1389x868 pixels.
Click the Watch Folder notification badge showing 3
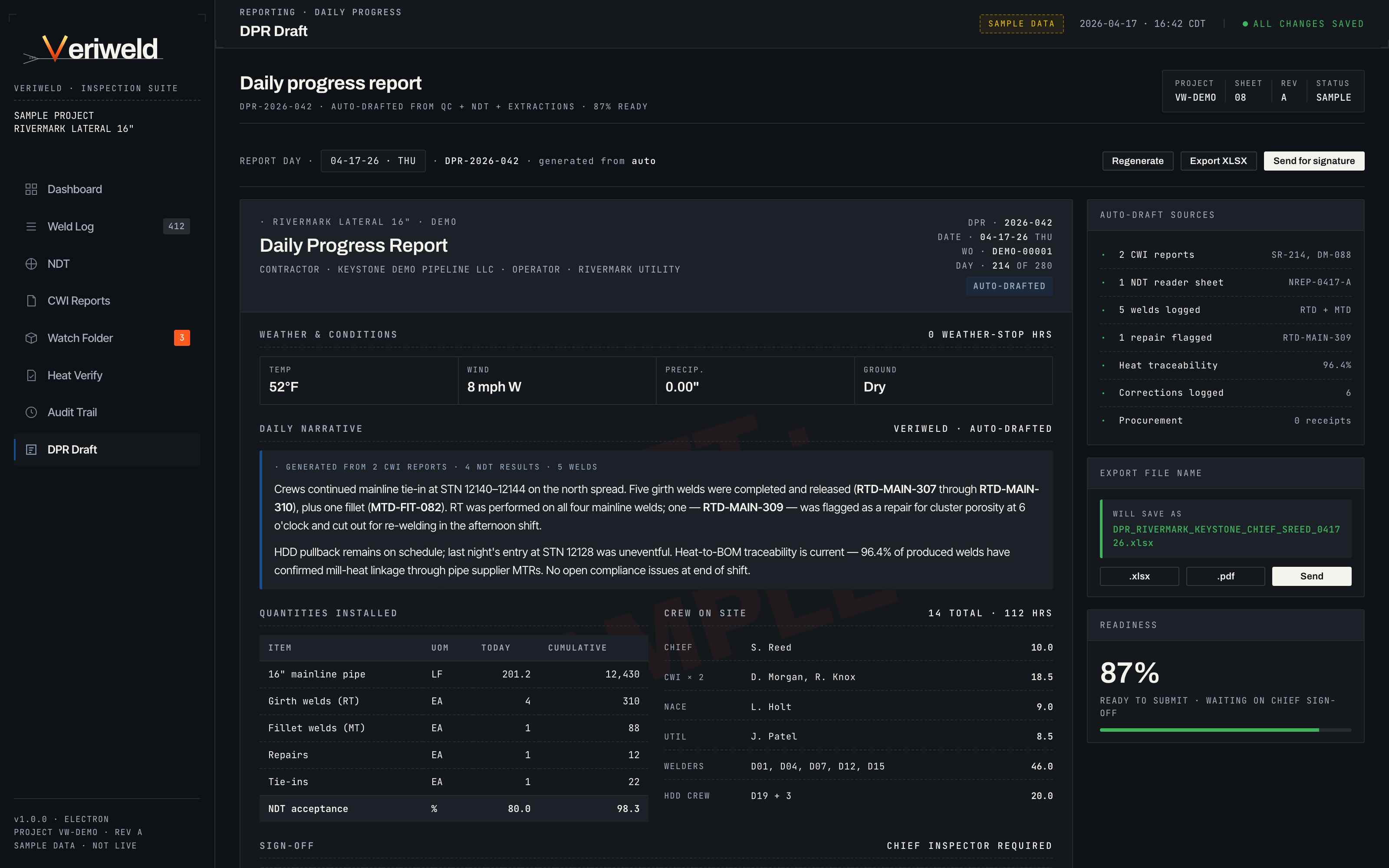181,338
